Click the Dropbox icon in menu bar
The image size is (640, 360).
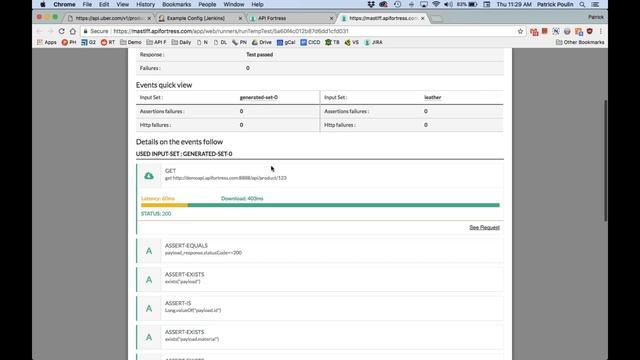[371, 4]
